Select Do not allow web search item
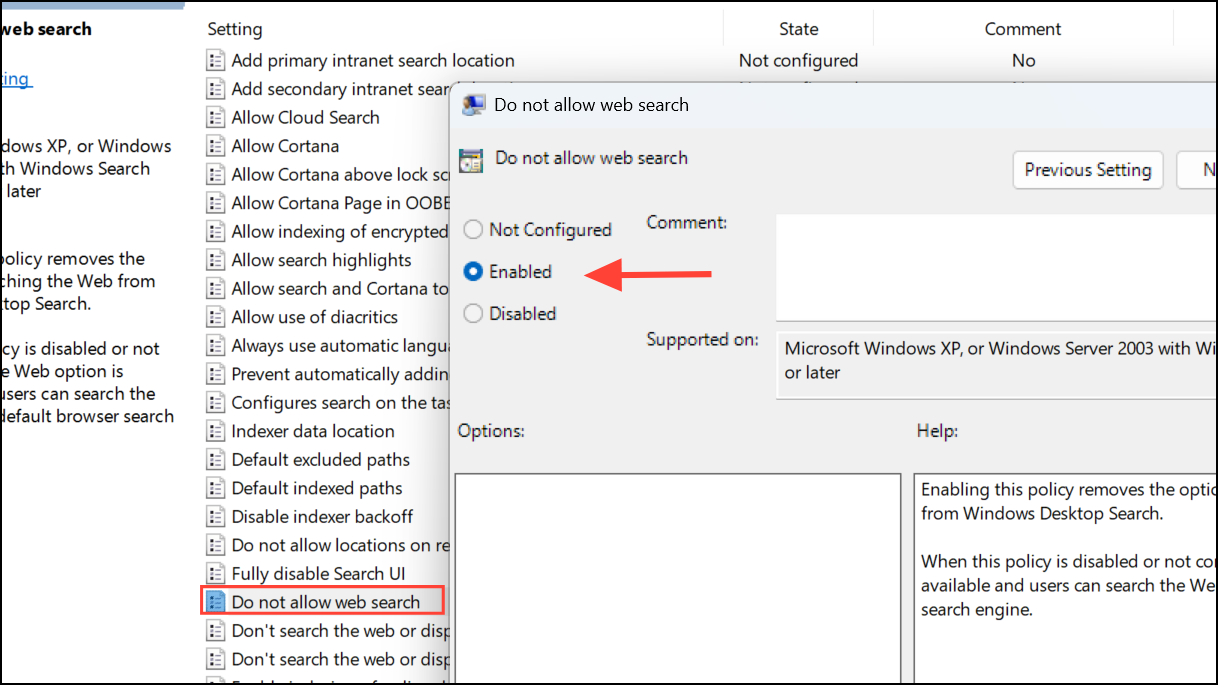 [325, 602]
